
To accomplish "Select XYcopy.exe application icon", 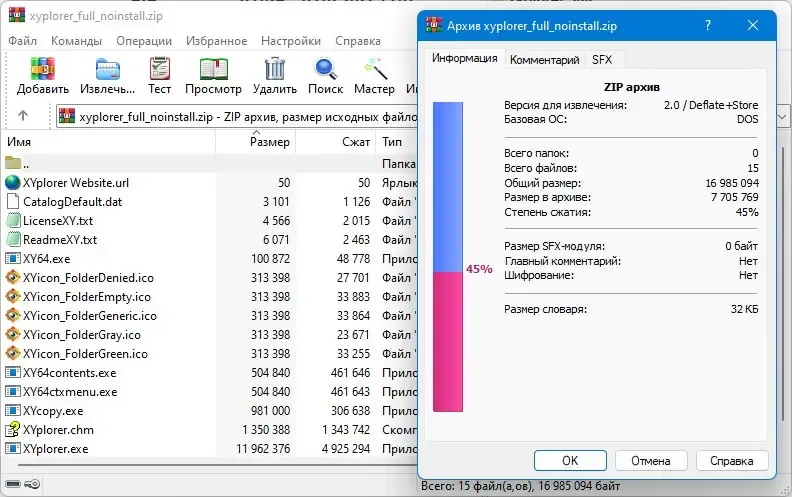I will coord(13,411).
